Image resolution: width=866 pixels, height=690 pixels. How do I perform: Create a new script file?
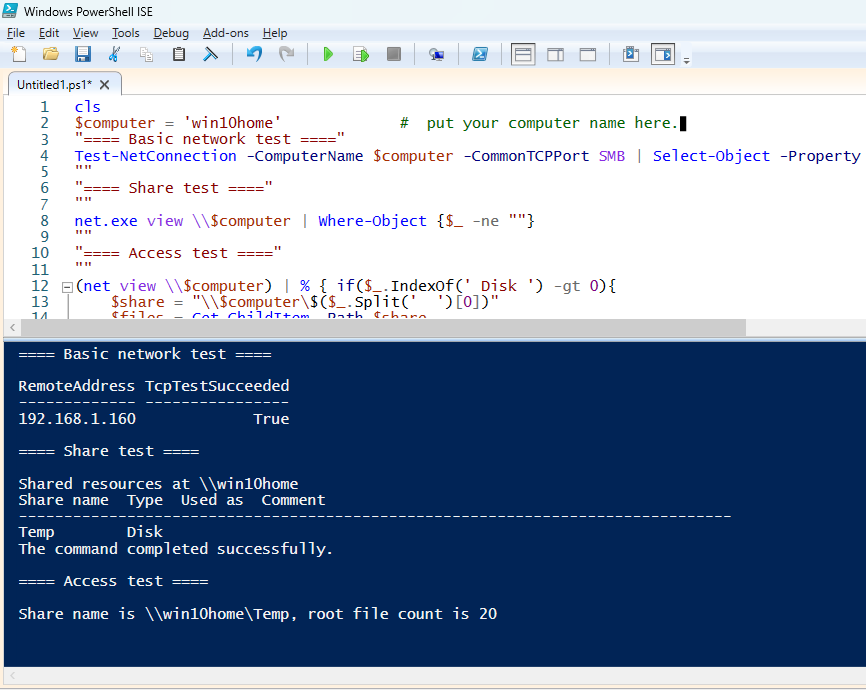[19, 54]
